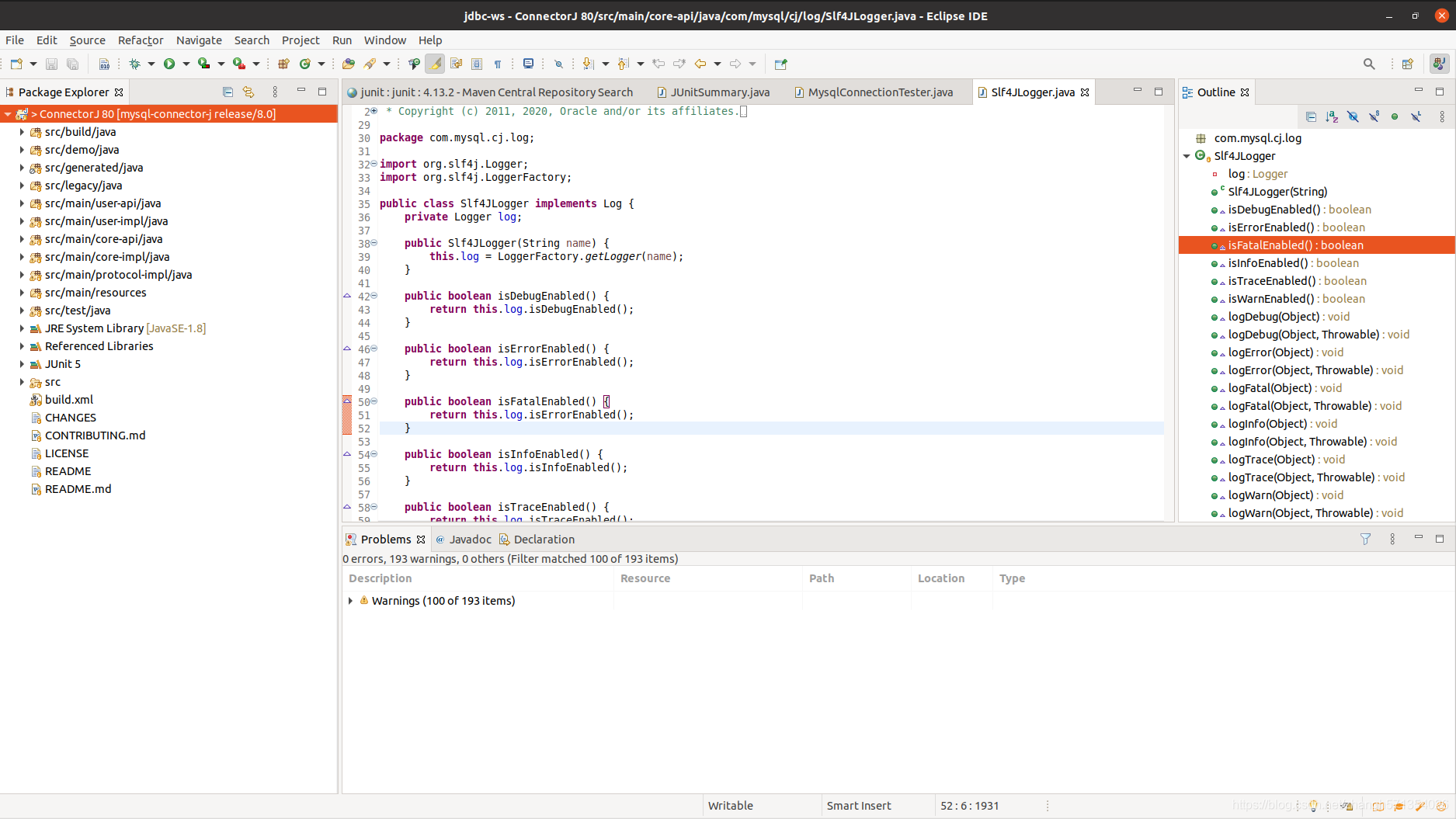Expand JUnit 5 library node
Viewport: 1456px width, 819px height.
(x=22, y=364)
